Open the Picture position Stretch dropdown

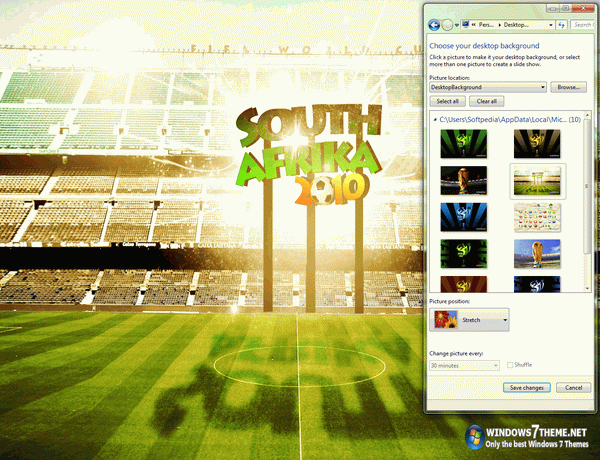(x=469, y=320)
